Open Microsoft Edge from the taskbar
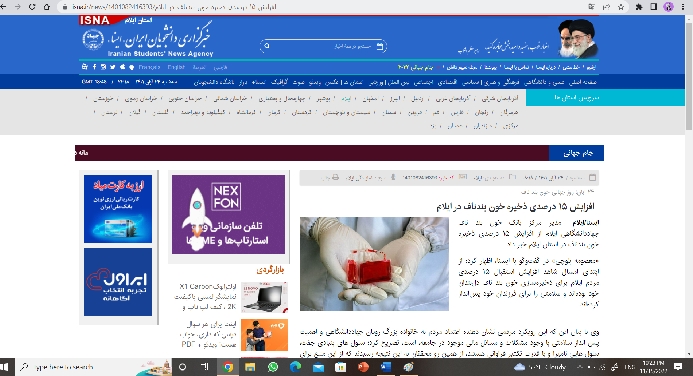693x376 pixels. (295, 367)
